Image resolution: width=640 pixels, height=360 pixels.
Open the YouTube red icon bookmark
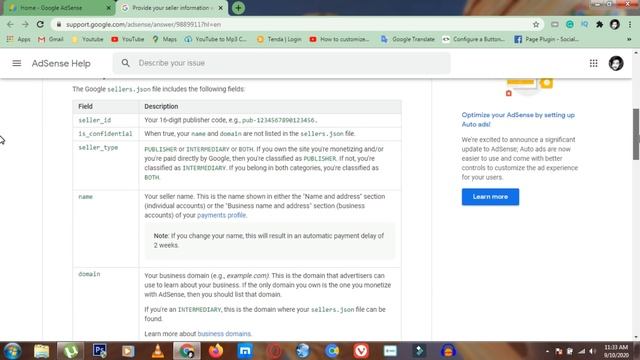click(x=128, y=39)
